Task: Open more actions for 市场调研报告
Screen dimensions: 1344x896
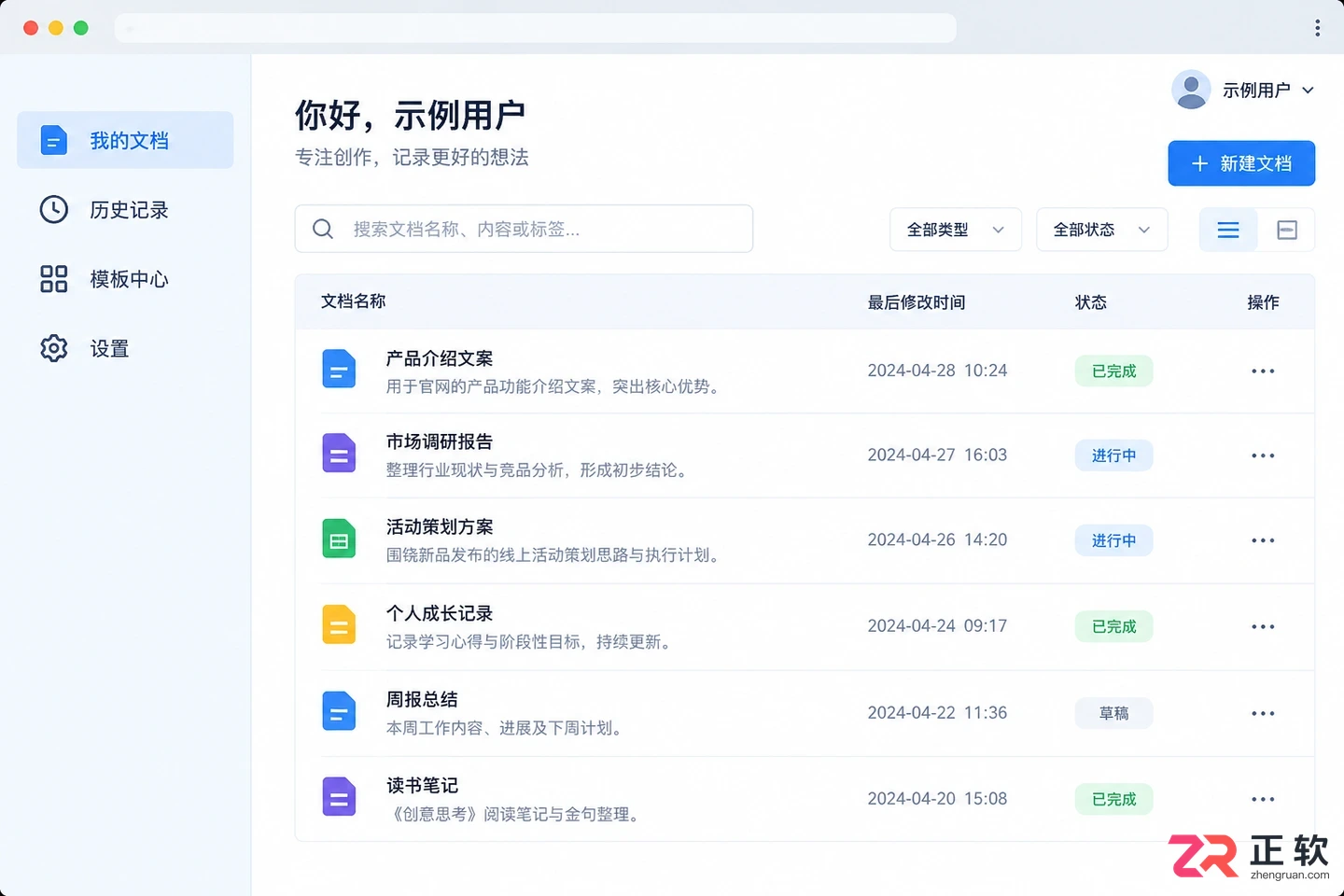Action: (1263, 455)
